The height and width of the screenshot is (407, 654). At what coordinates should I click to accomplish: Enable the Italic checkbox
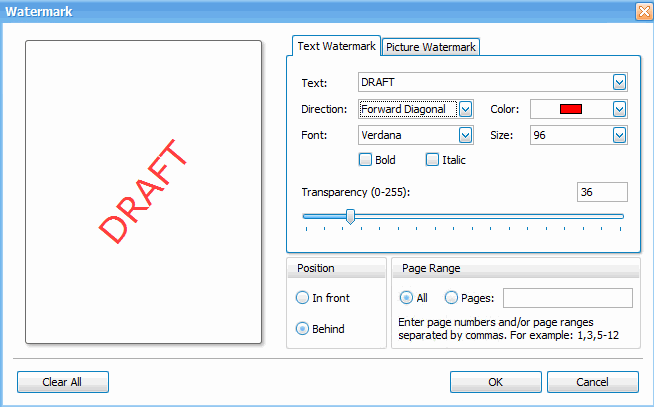433,159
